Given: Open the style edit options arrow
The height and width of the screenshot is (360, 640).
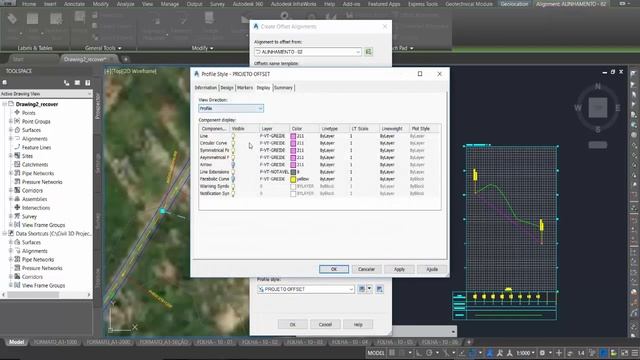Looking at the screenshot, I should point(369,289).
